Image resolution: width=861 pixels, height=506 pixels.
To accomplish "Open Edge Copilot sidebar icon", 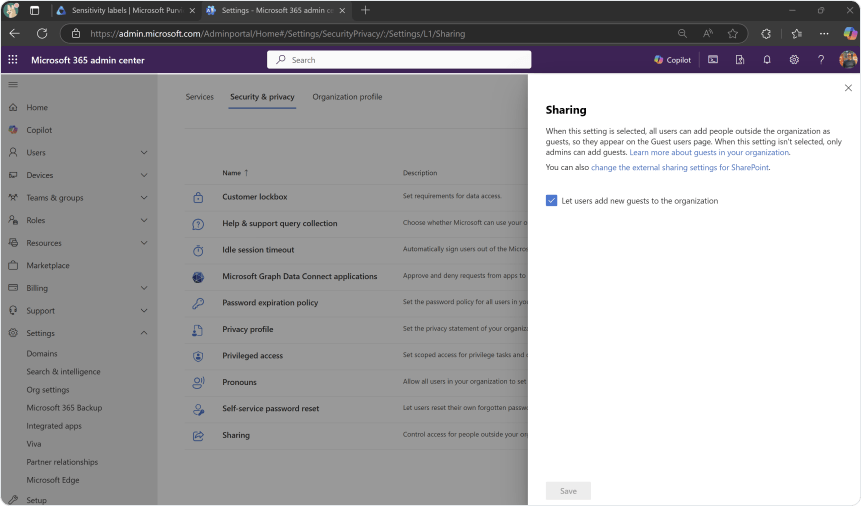I will (x=849, y=34).
